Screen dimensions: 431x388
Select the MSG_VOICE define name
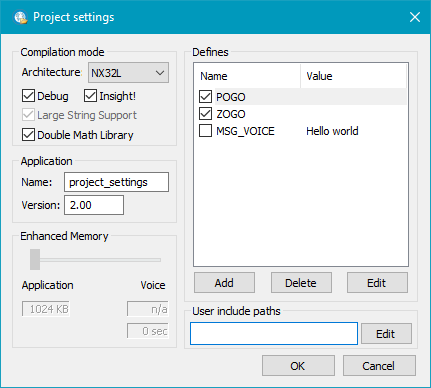(245, 131)
